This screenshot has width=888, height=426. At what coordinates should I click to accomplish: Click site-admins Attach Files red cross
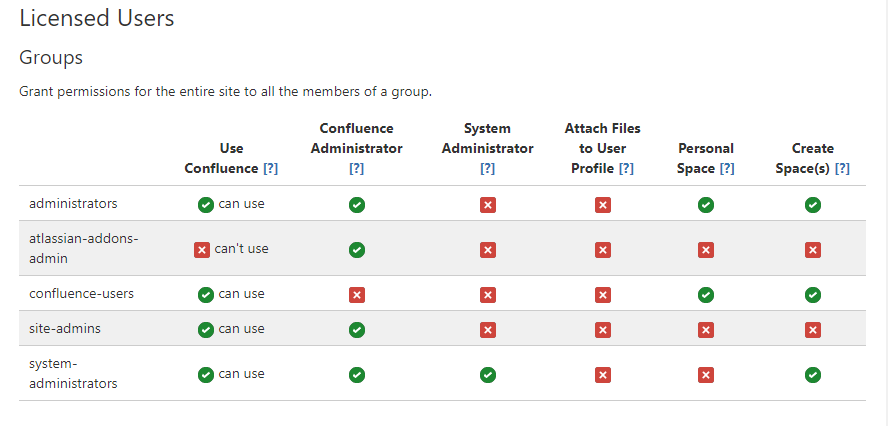click(603, 330)
